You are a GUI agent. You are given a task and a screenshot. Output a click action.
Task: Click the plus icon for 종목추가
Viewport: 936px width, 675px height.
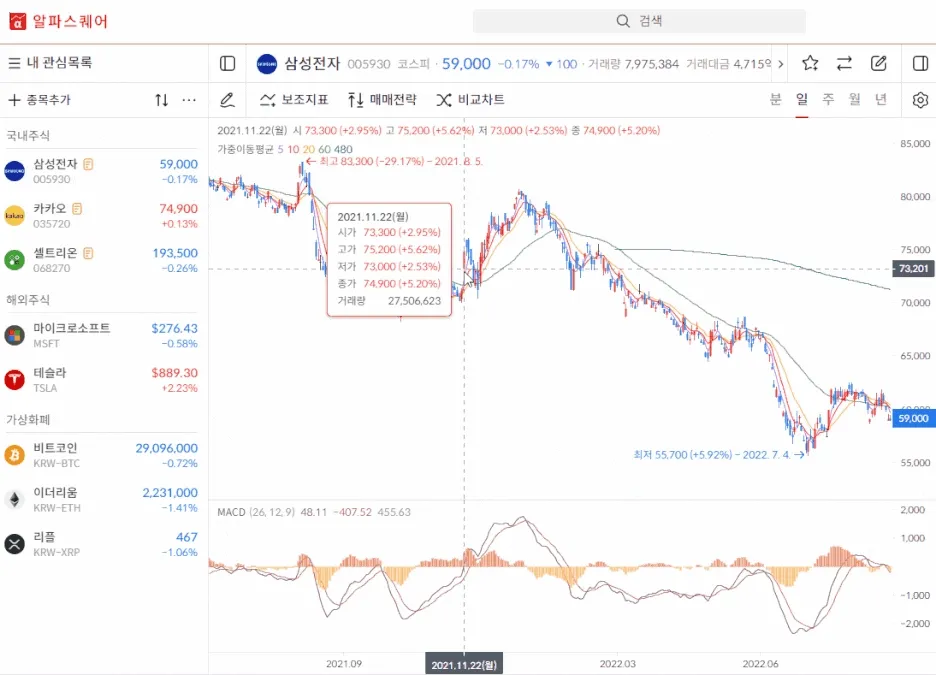pyautogui.click(x=14, y=100)
